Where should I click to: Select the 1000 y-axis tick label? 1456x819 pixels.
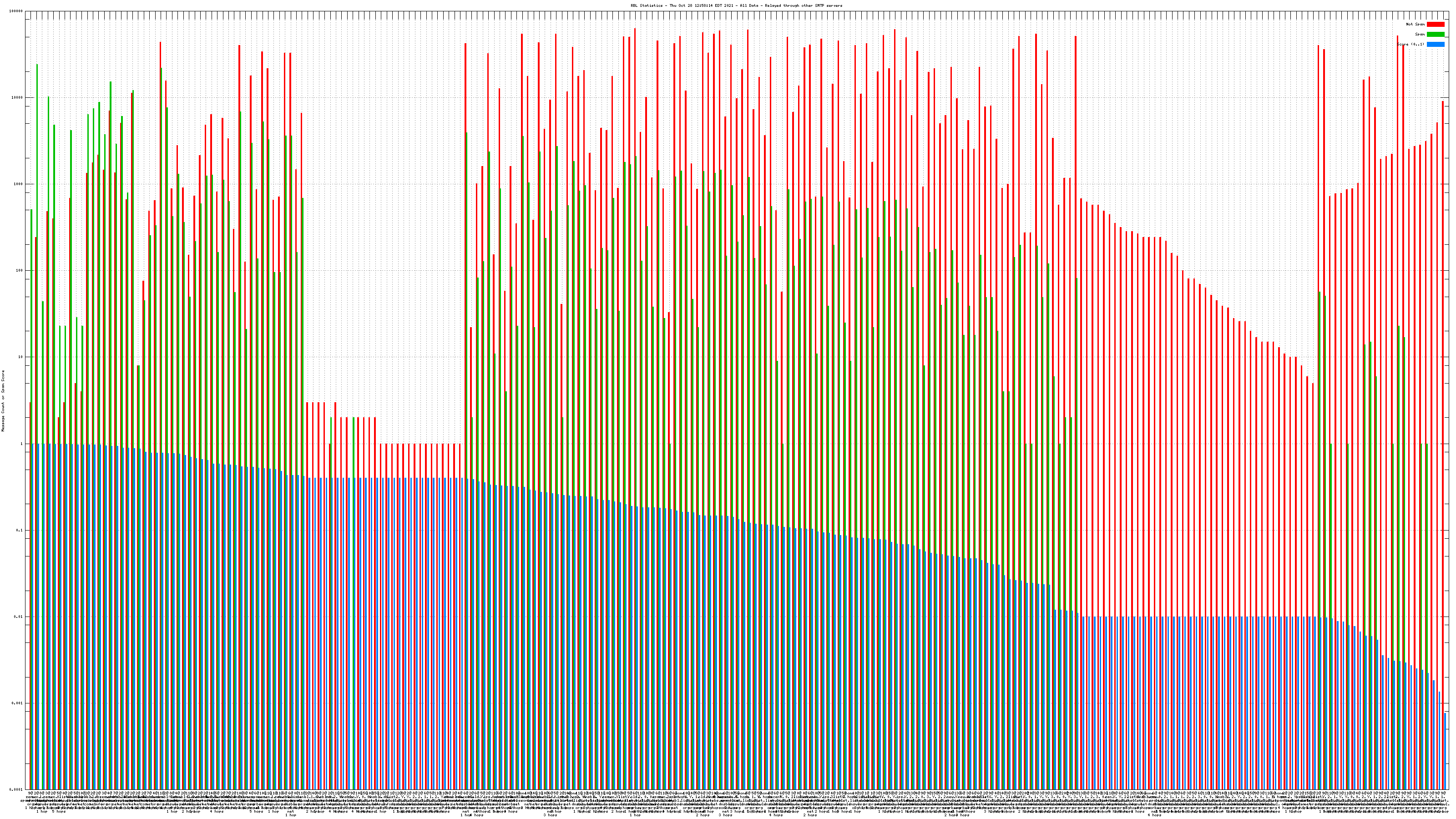click(x=19, y=184)
